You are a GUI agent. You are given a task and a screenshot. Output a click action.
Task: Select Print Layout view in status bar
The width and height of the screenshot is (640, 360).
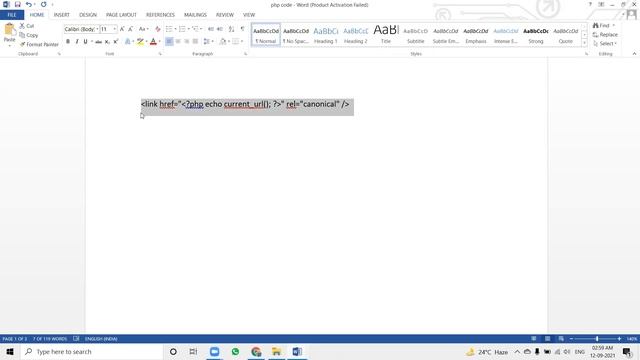point(547,339)
